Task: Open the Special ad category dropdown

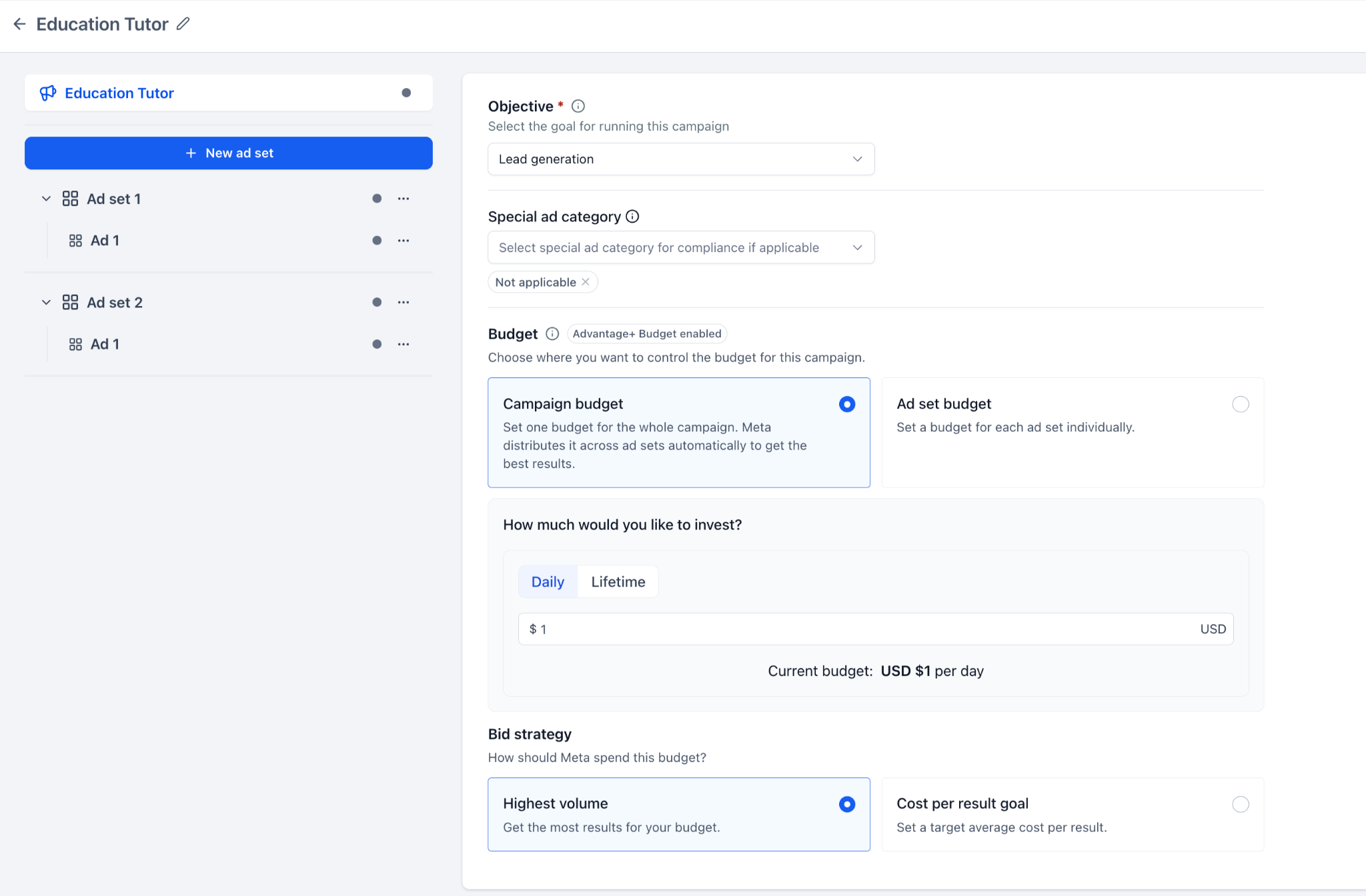Action: pos(681,247)
